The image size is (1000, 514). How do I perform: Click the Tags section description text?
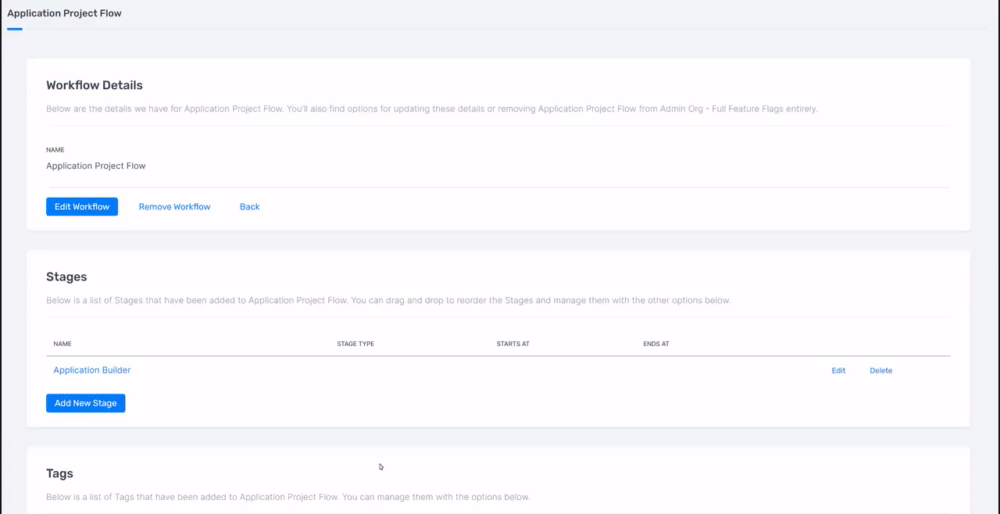click(288, 497)
